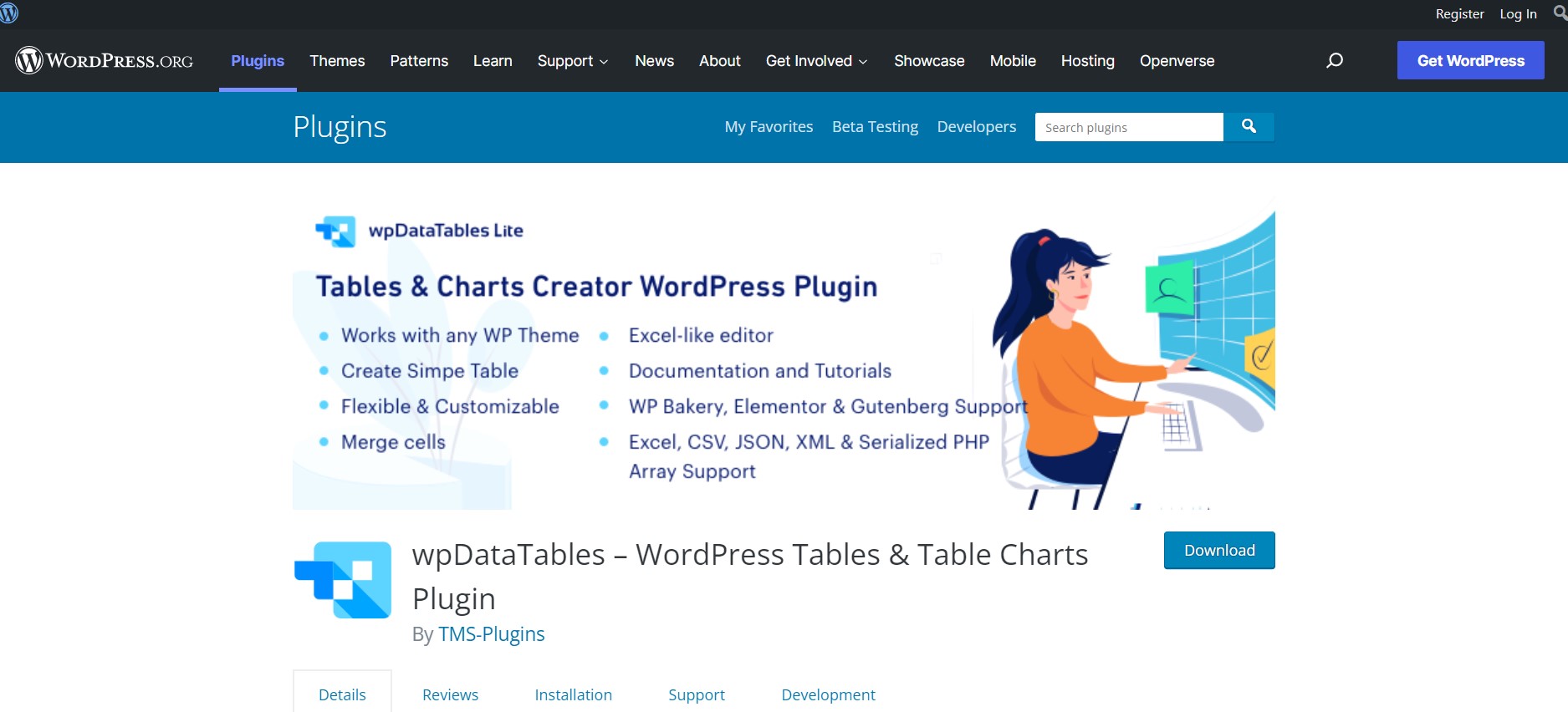The width and height of the screenshot is (1568, 712).
Task: Open the Development tab
Action: [x=828, y=694]
